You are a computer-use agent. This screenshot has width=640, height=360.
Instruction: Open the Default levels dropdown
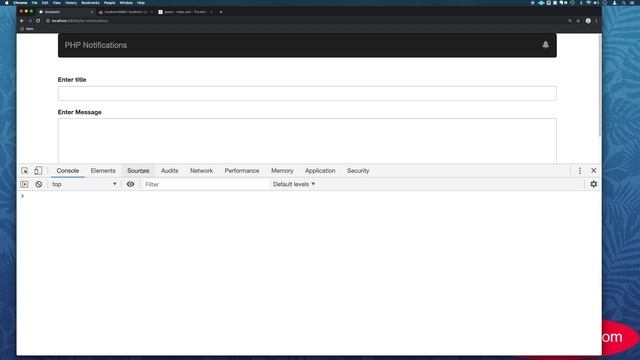coord(294,184)
